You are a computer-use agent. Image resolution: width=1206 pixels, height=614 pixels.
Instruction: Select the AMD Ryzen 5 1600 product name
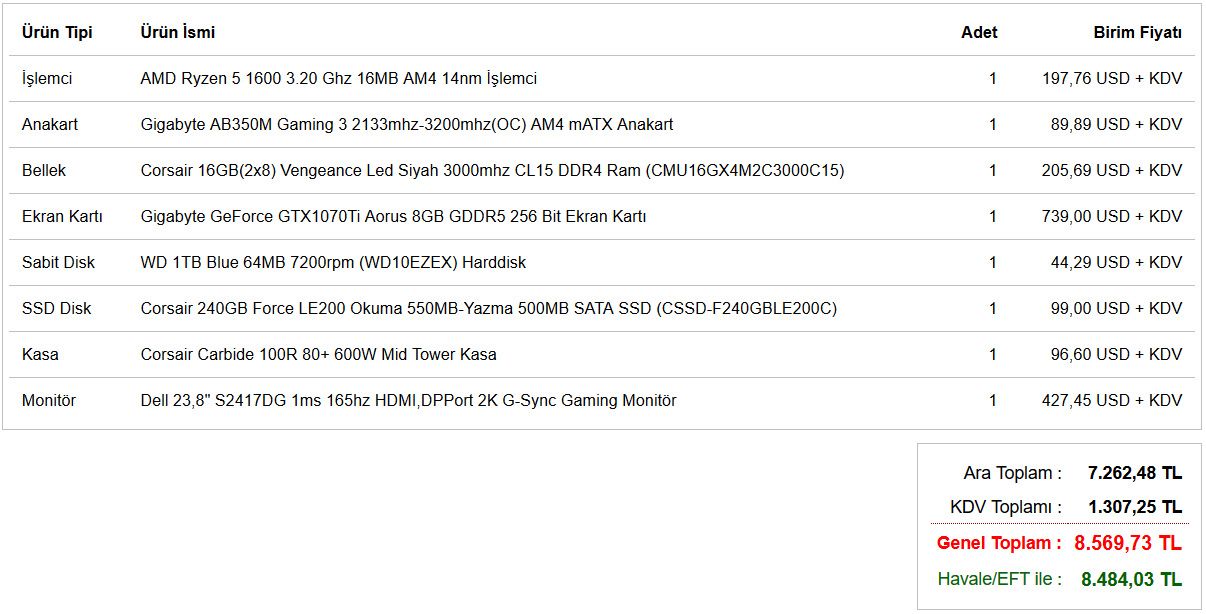click(x=339, y=78)
